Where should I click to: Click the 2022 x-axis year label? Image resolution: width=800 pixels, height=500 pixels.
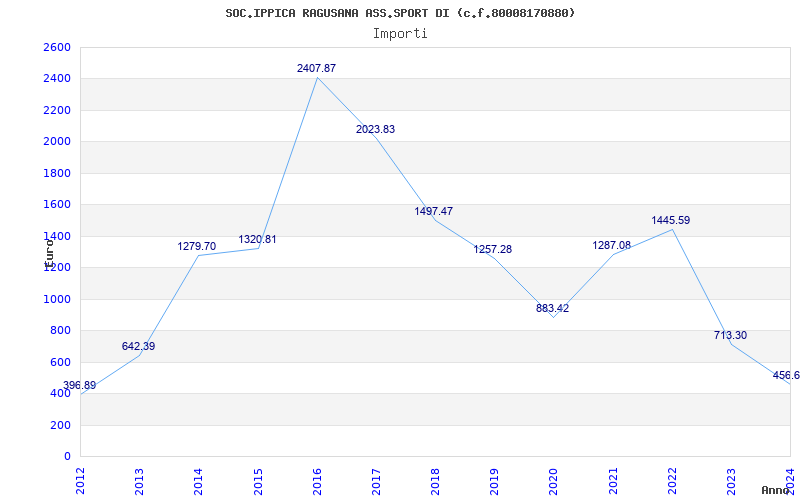point(672,482)
